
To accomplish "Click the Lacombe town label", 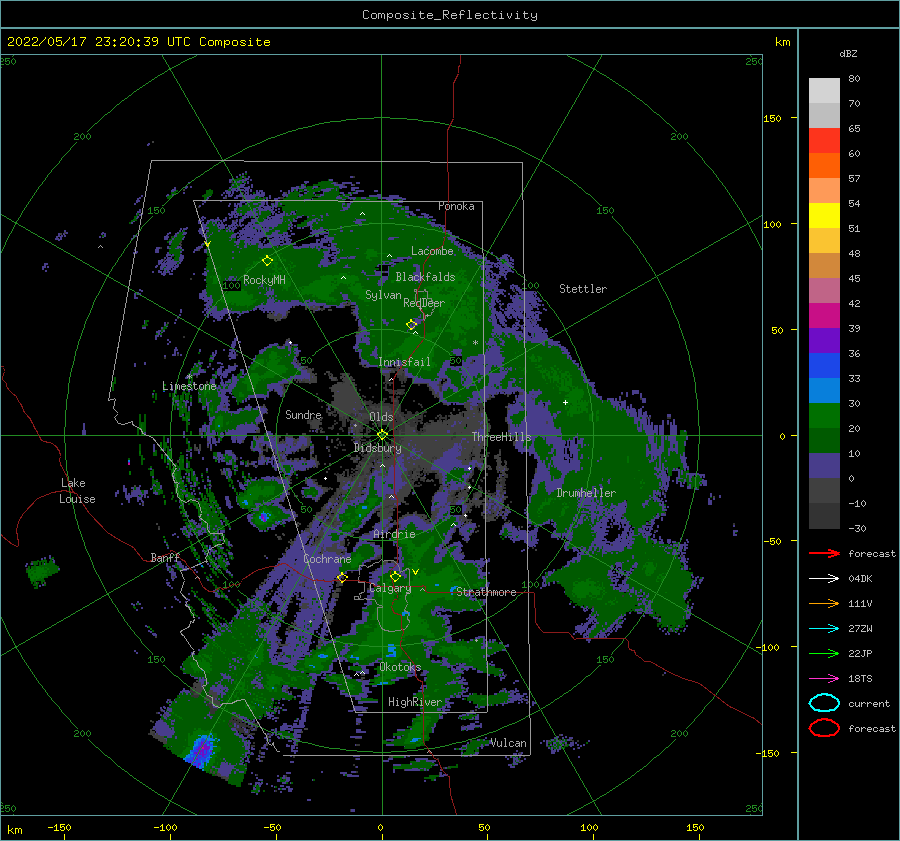I will point(432,251).
